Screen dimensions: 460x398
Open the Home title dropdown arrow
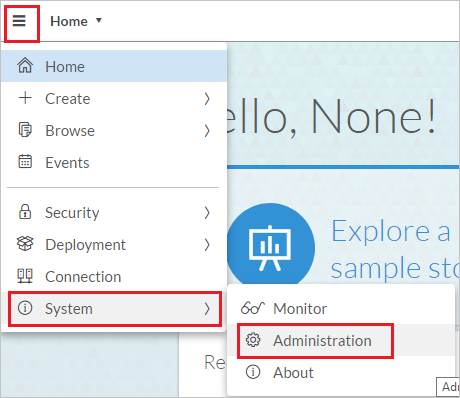(99, 20)
